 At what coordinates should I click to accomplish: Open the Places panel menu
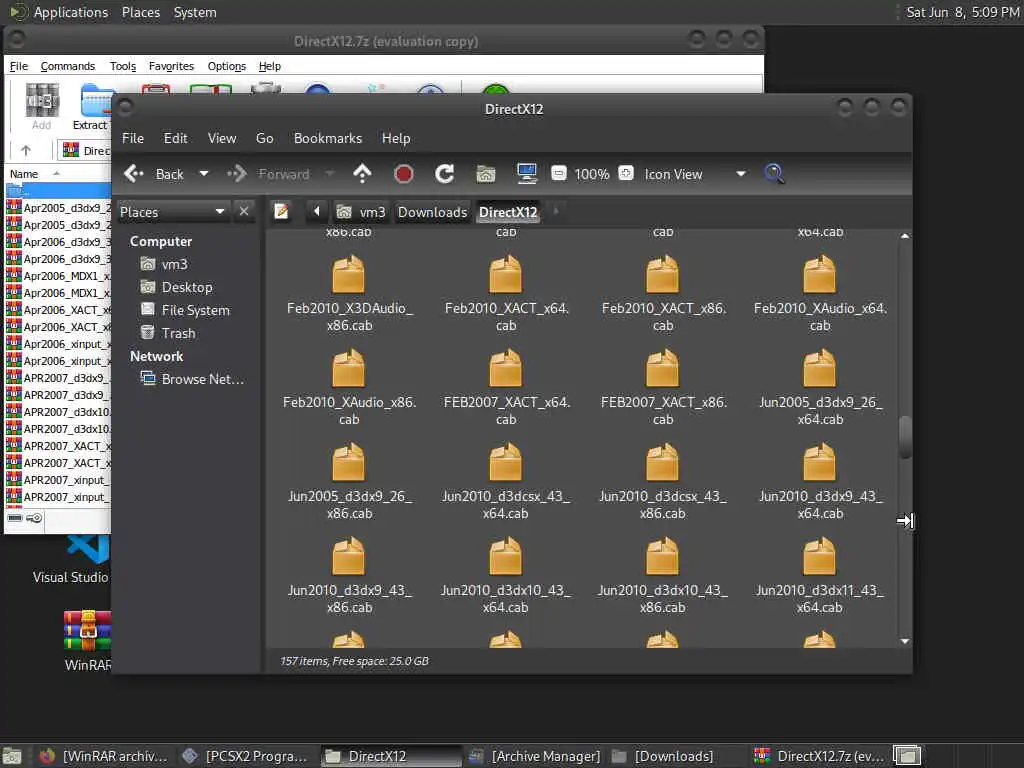(x=140, y=12)
